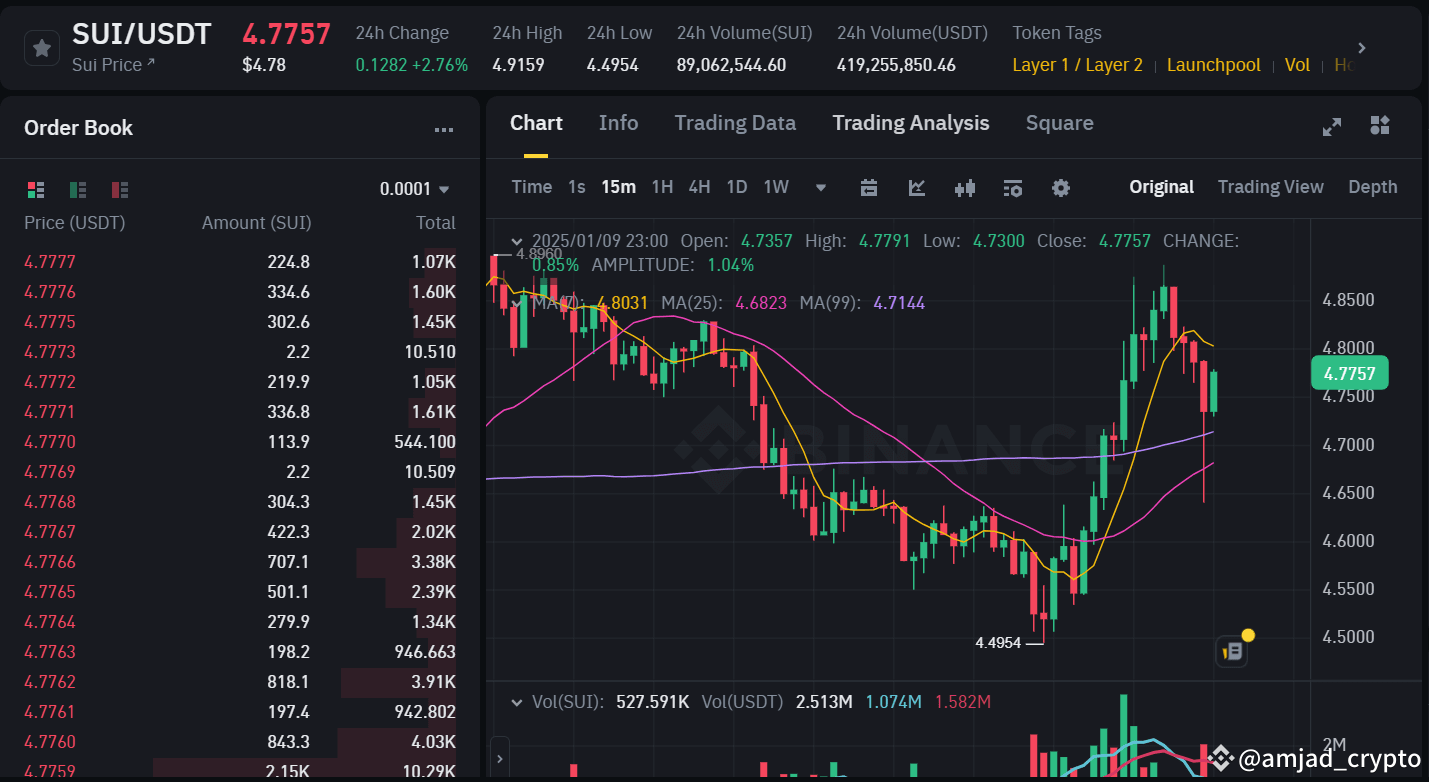1429x782 pixels.
Task: Click Vol token tag
Action: coord(1297,65)
